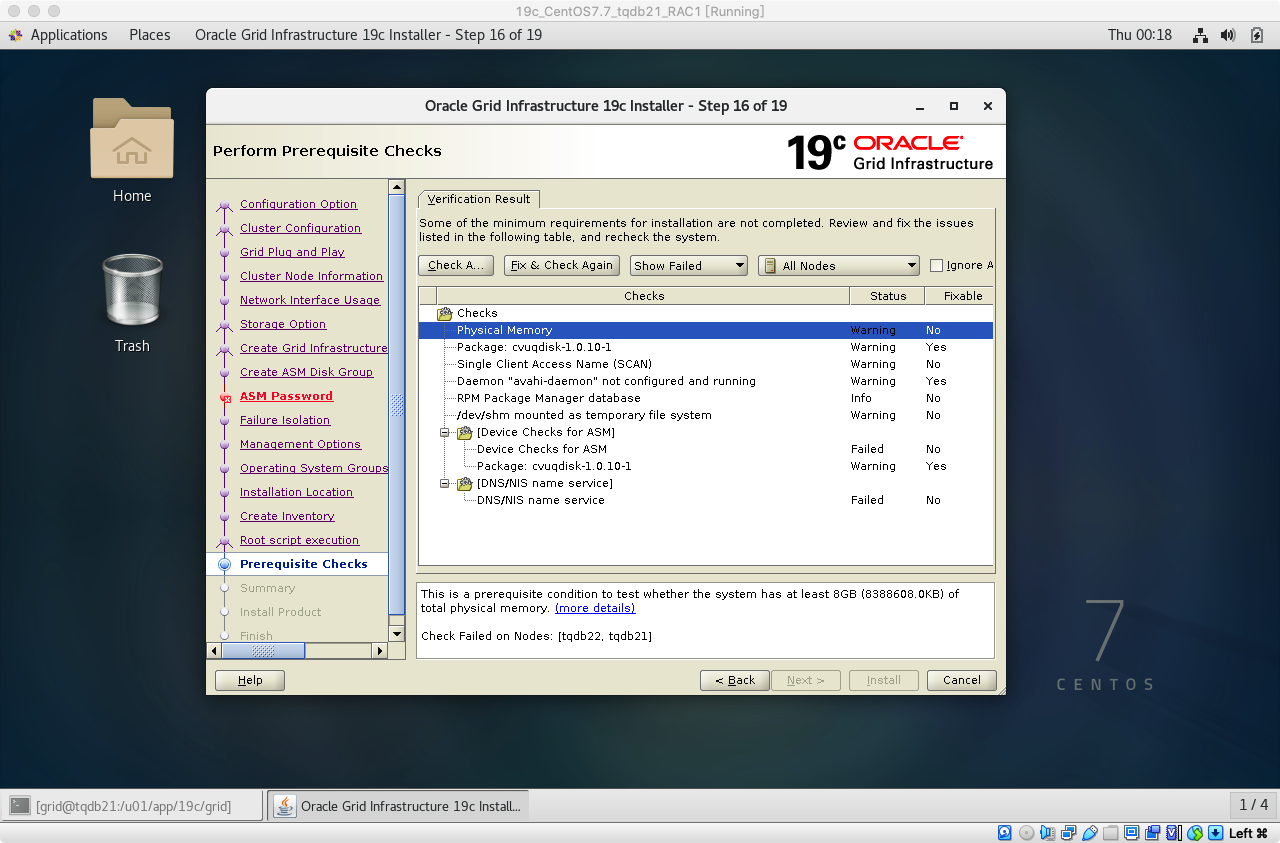Click the VirtualBox keyboard capture arrow icon
The width and height of the screenshot is (1280, 843).
point(1216,833)
